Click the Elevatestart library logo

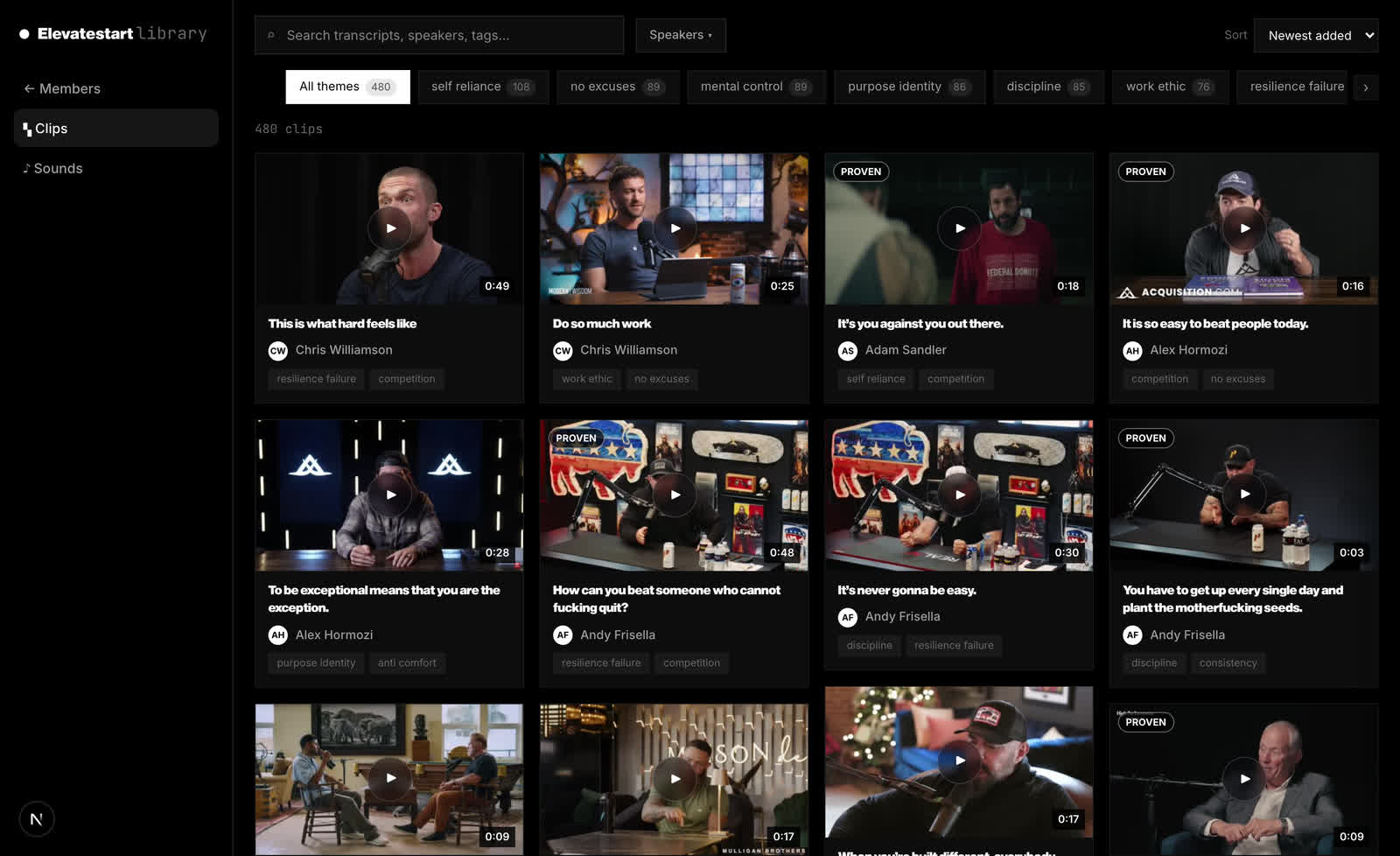click(x=114, y=33)
